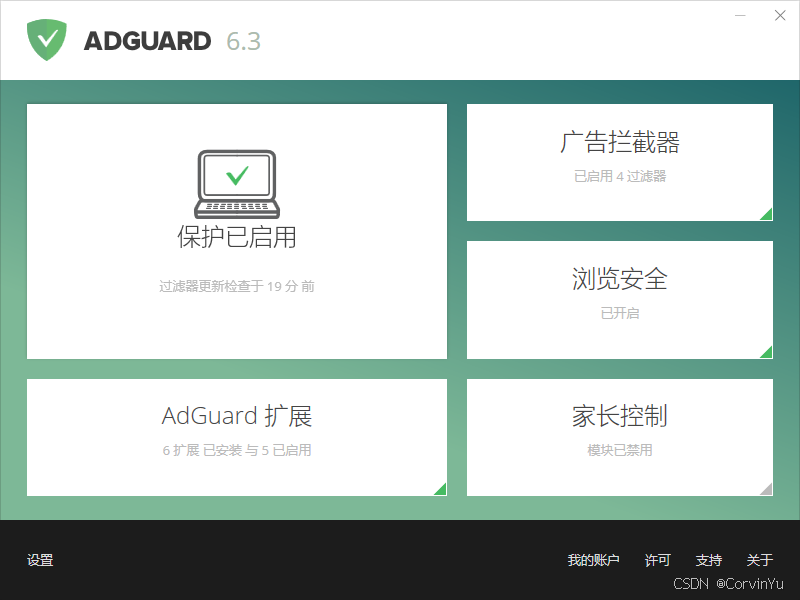Open the 浏览安全 module title
This screenshot has height=600, width=800.
tap(620, 279)
